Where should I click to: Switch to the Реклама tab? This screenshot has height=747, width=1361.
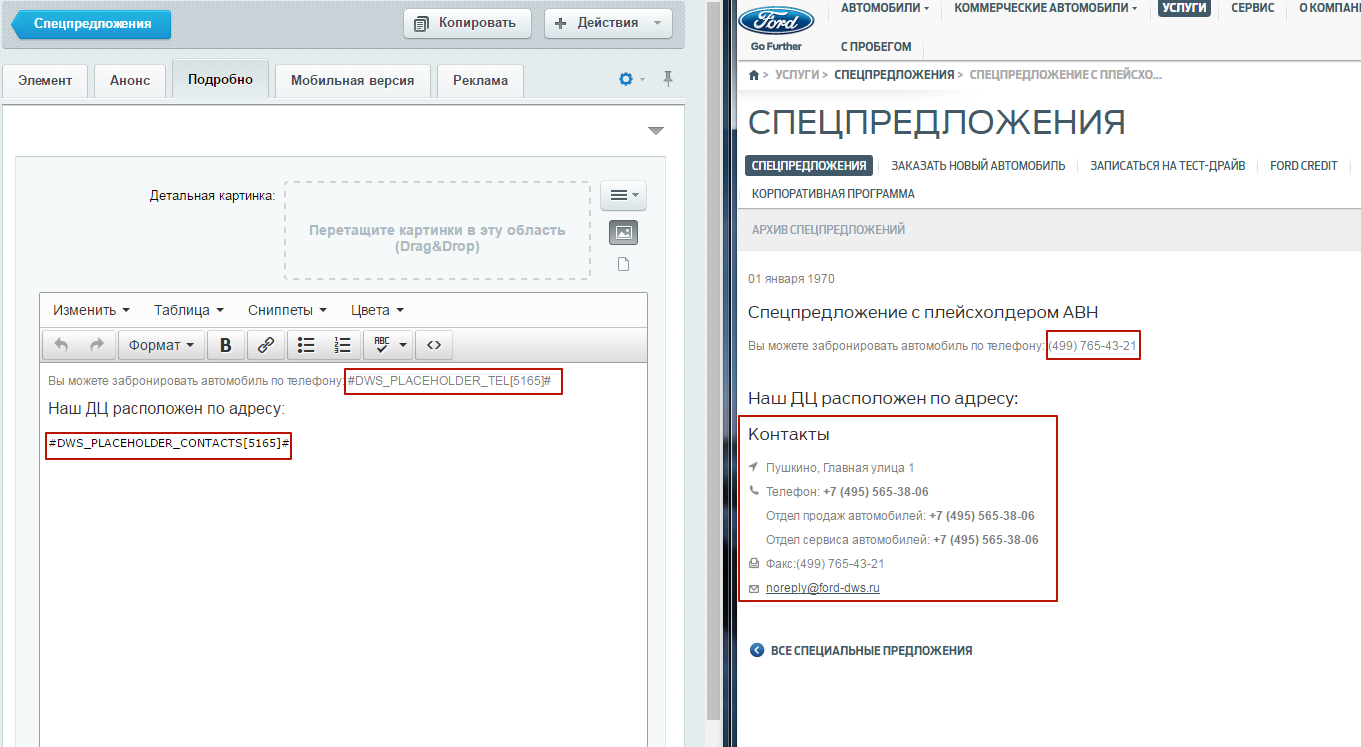480,81
